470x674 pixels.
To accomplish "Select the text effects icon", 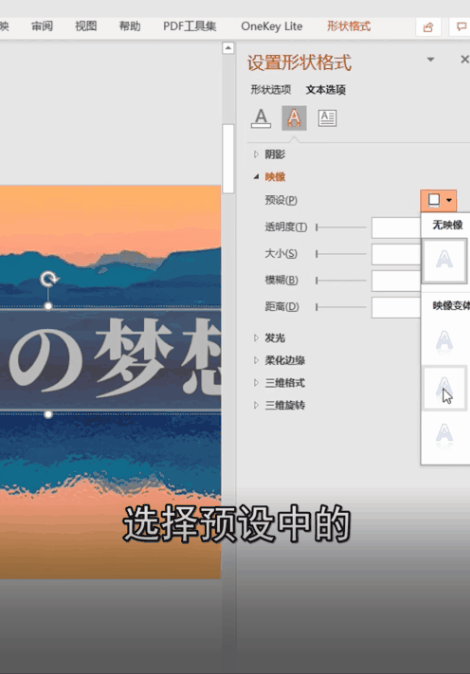I will click(294, 118).
